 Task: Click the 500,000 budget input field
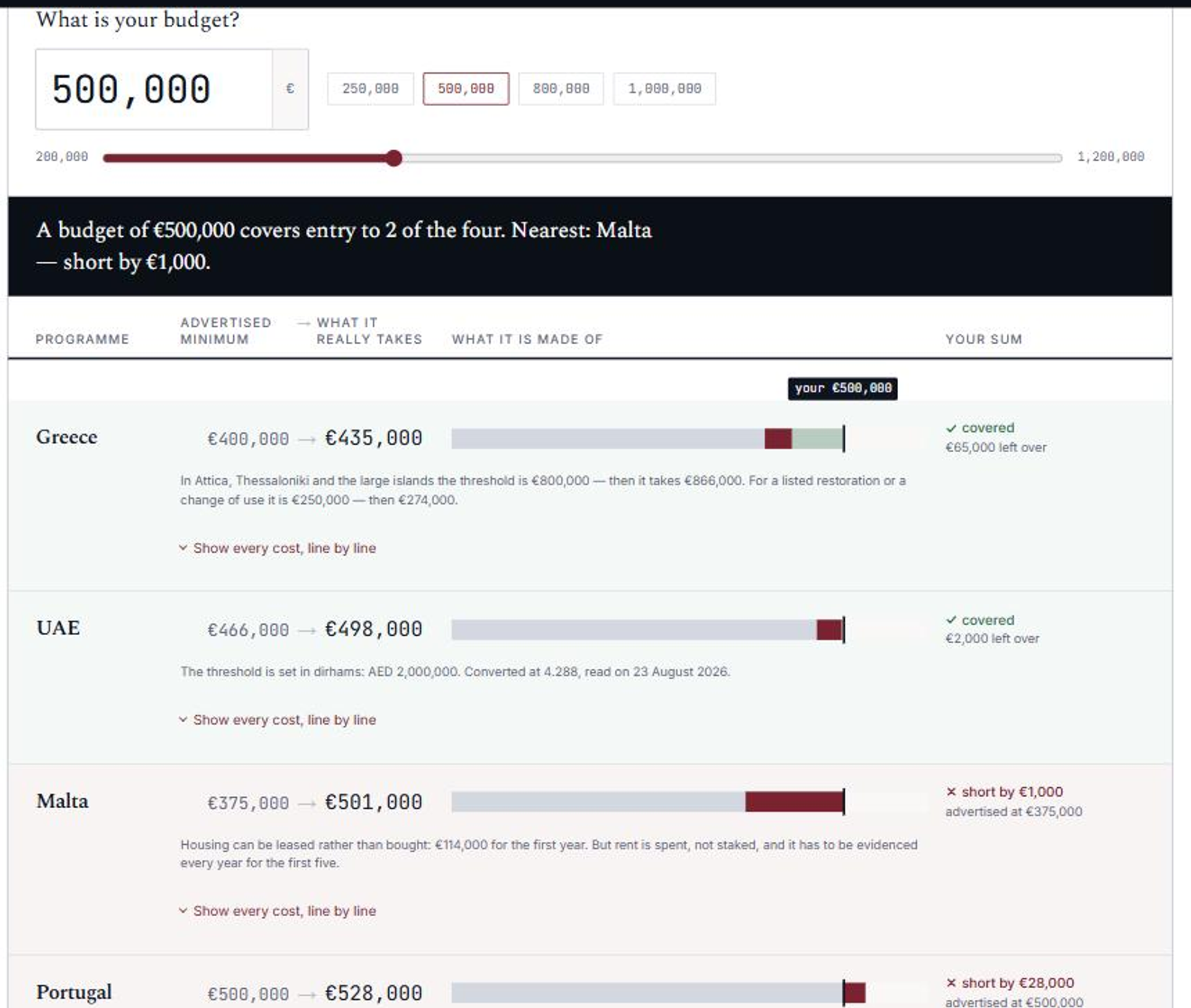[154, 89]
